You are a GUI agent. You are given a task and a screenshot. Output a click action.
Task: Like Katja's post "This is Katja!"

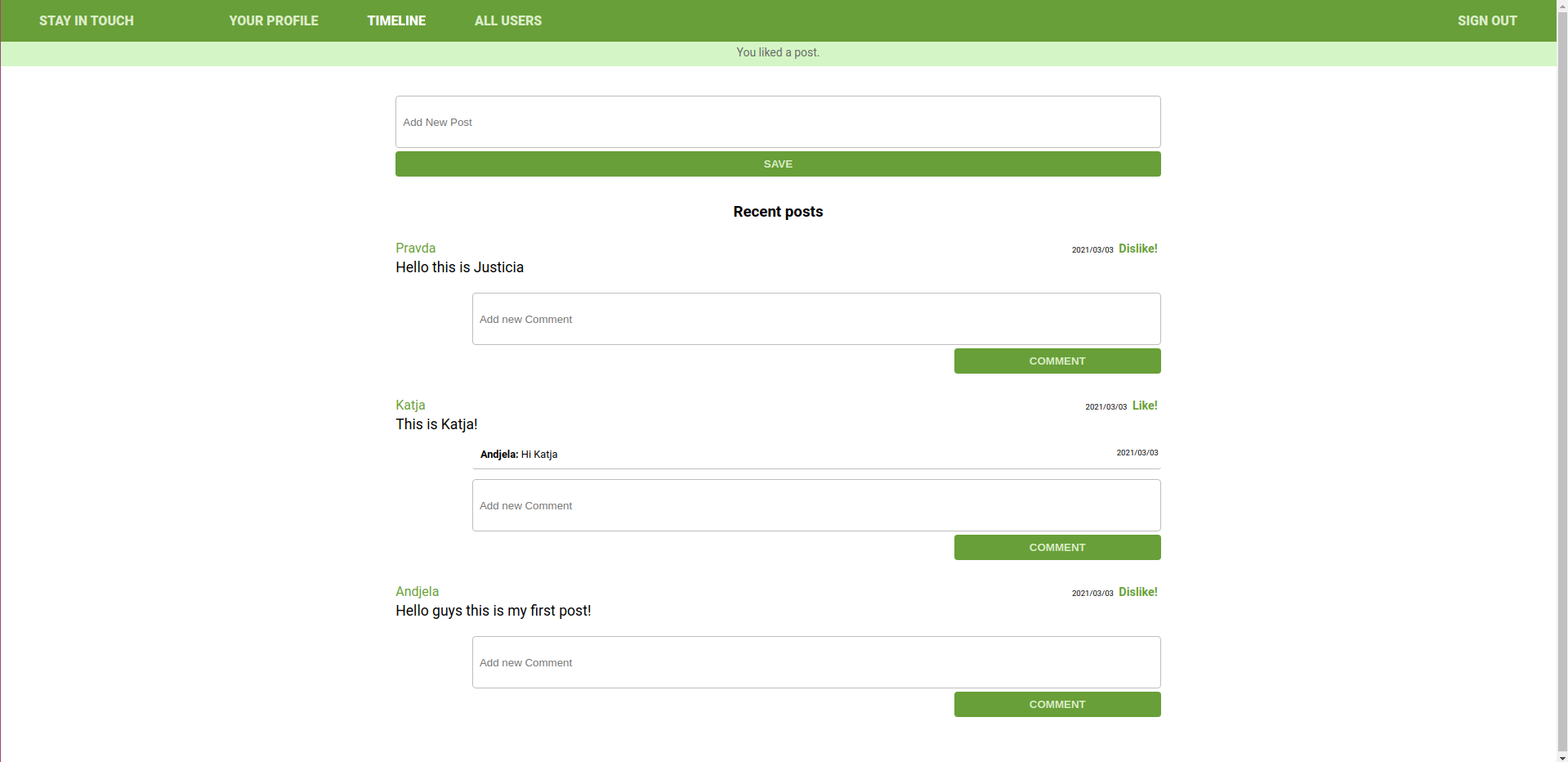(1144, 406)
